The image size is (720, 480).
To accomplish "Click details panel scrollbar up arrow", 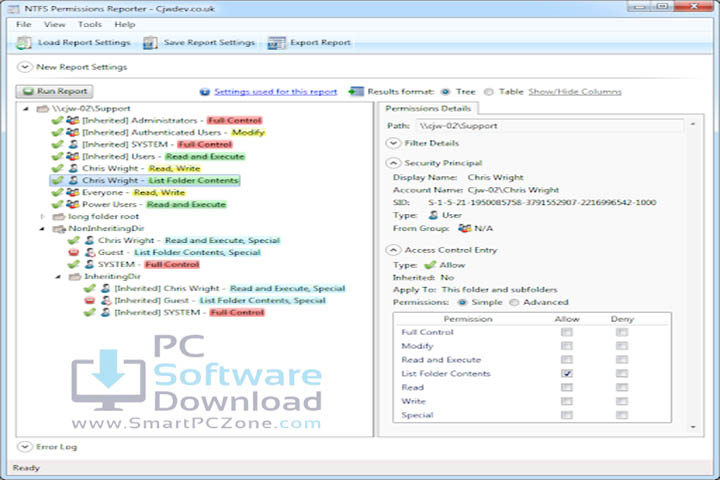I will click(x=693, y=124).
